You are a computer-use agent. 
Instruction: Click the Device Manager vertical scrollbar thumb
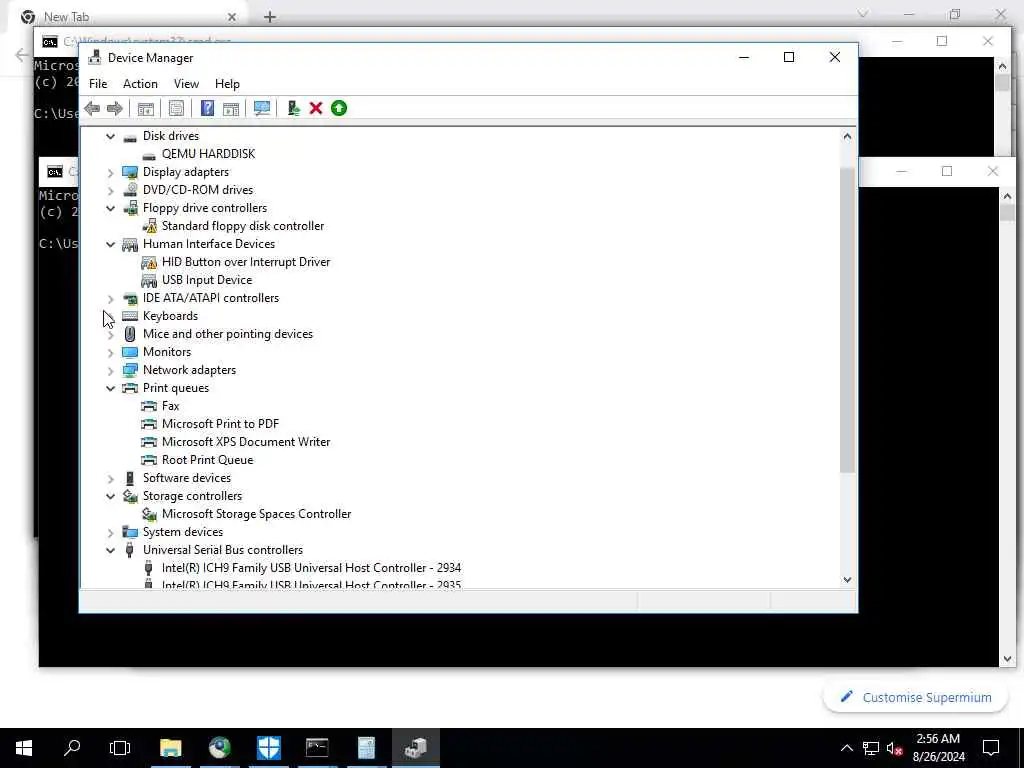[x=847, y=320]
